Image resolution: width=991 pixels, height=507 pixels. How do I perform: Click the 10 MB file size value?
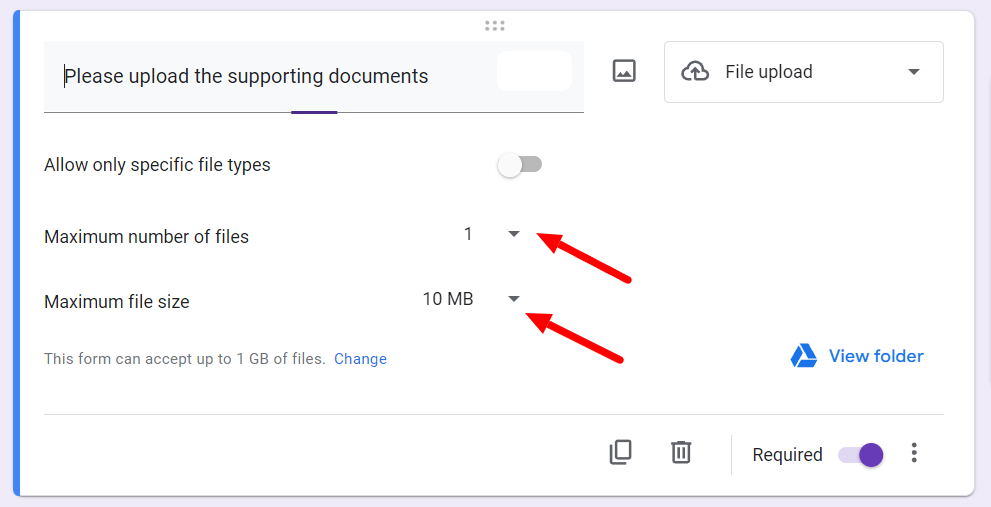point(448,299)
